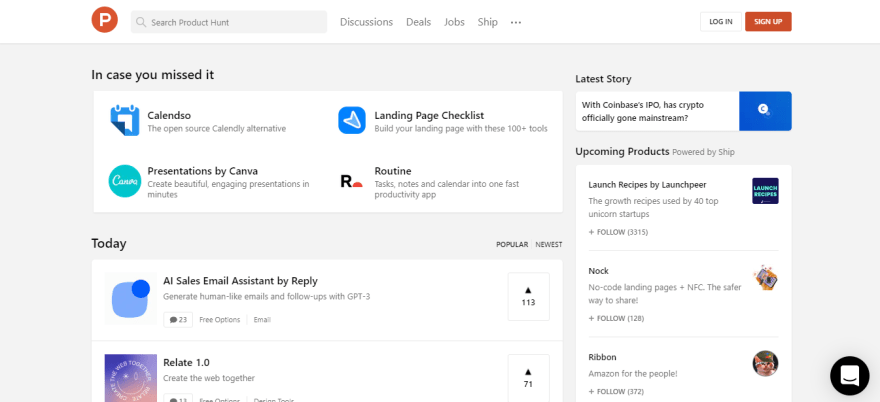Open the Ribbon product avatar icon
The height and width of the screenshot is (402, 880).
765,363
